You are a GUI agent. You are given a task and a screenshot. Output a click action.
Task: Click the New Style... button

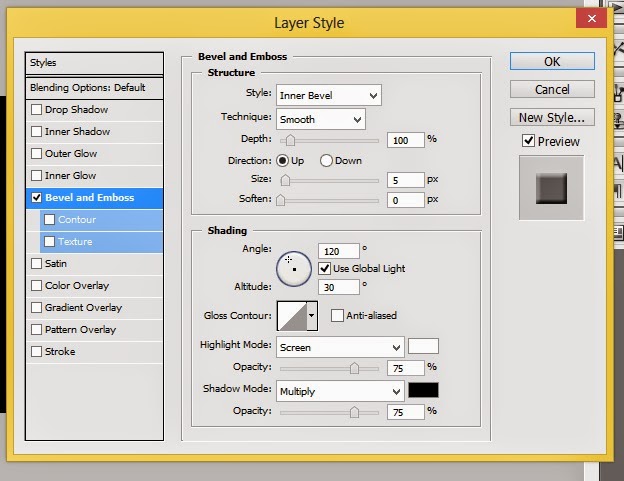(x=552, y=117)
